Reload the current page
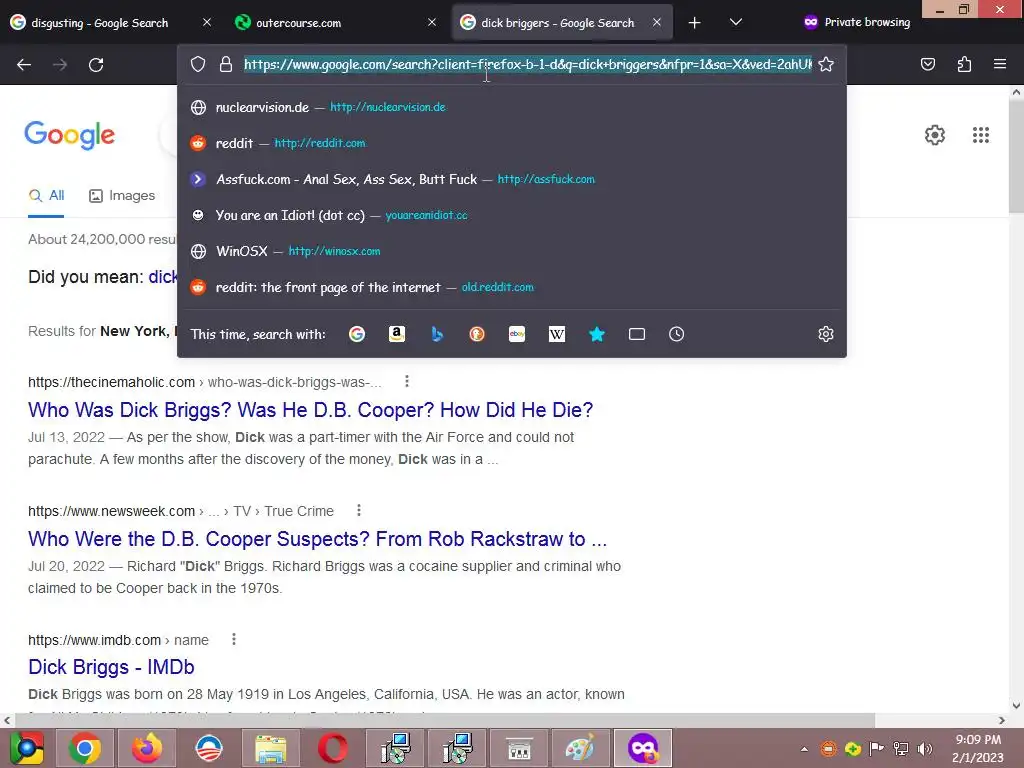Viewport: 1024px width, 768px height. (x=96, y=65)
